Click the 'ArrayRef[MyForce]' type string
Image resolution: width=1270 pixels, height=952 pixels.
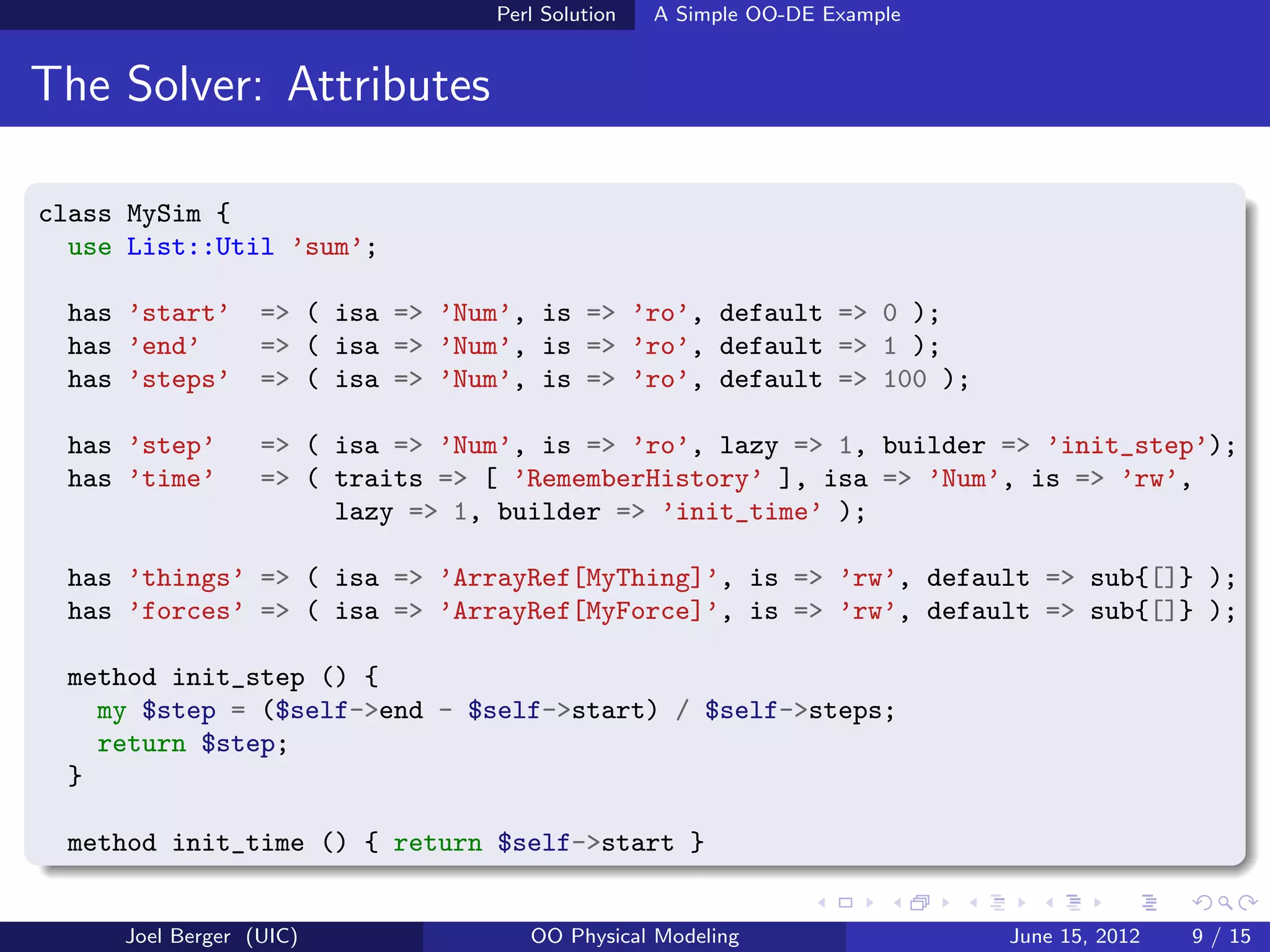point(579,611)
